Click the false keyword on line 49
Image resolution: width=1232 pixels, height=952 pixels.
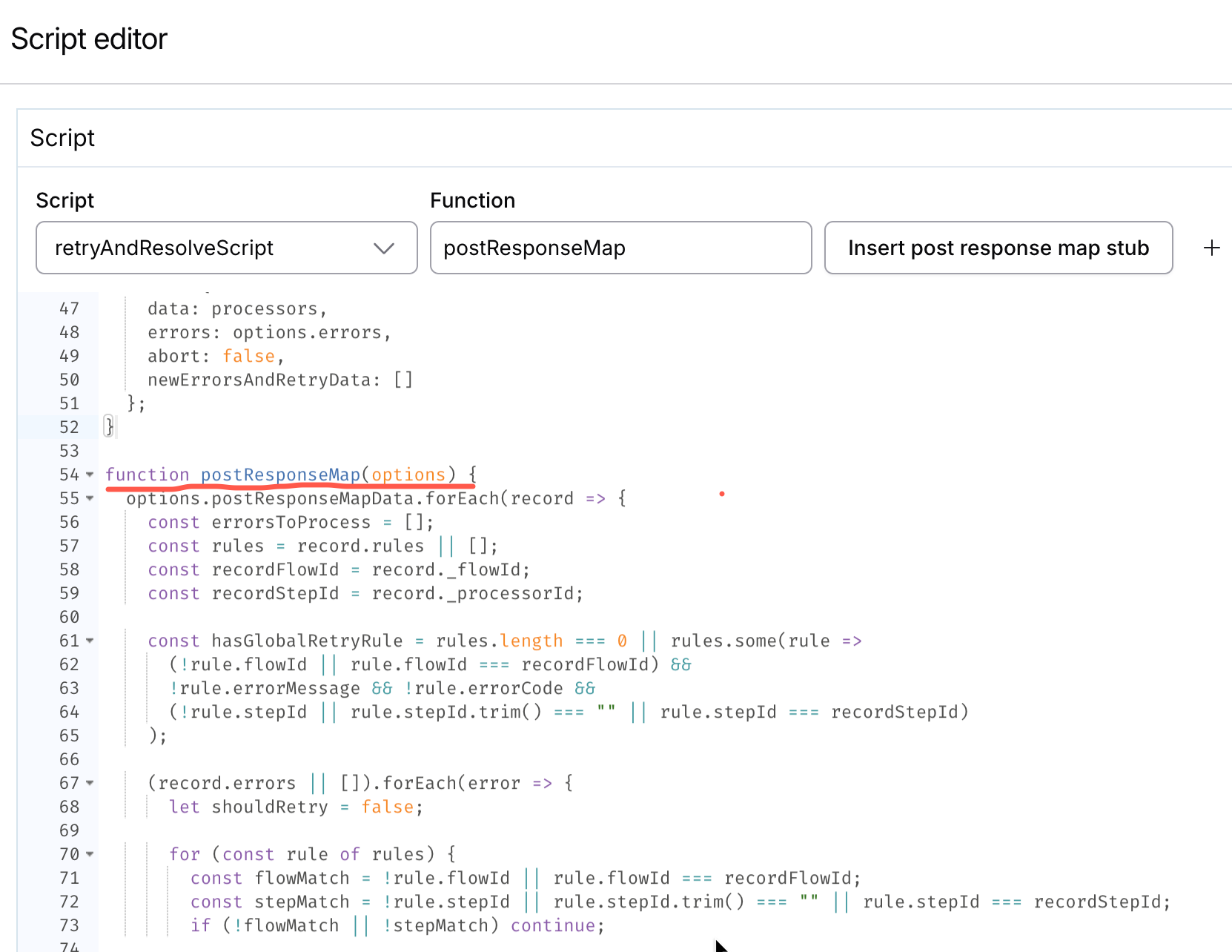pos(249,356)
